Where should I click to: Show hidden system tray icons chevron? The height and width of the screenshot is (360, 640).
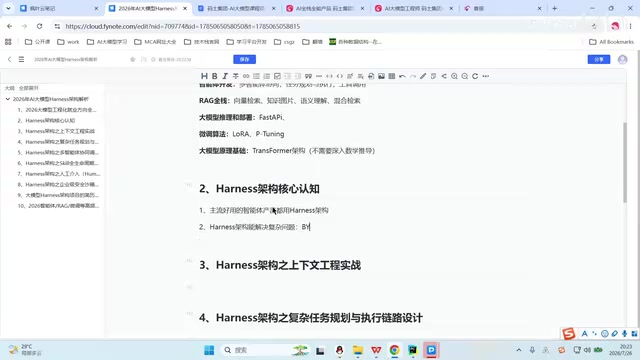(x=519, y=350)
